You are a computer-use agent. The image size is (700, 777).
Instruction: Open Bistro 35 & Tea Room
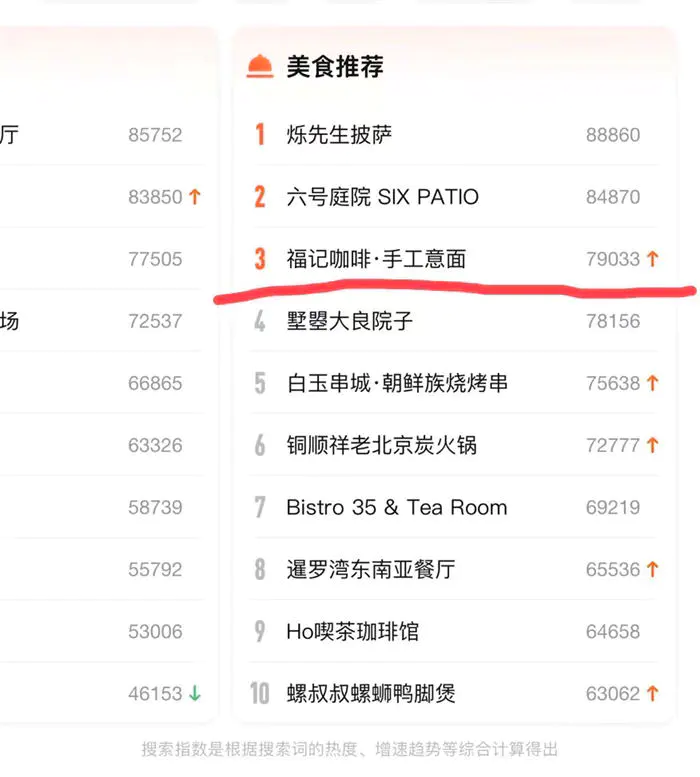pyautogui.click(x=396, y=507)
